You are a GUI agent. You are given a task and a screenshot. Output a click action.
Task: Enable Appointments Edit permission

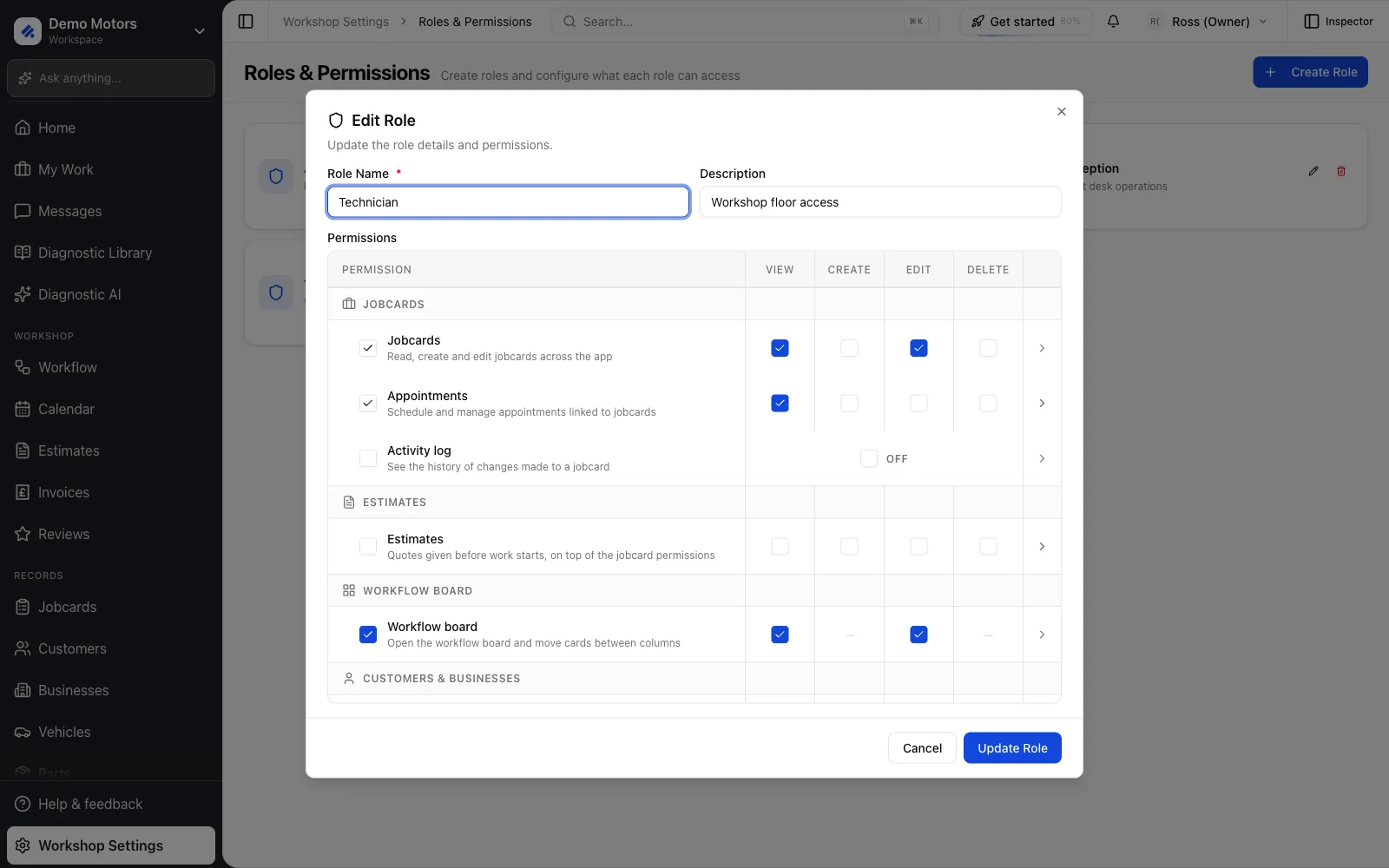tap(918, 404)
